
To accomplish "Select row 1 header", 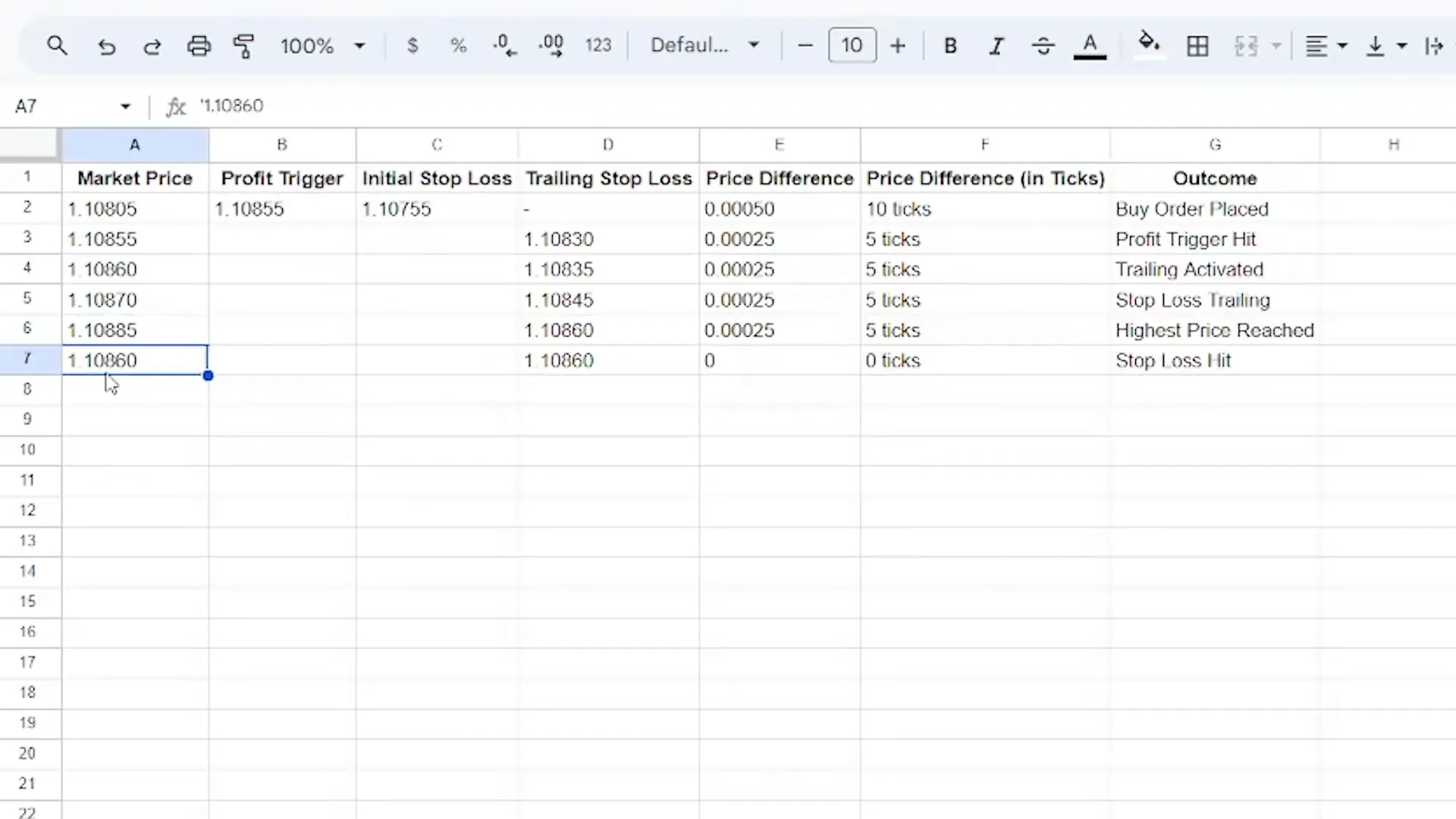I will click(x=28, y=177).
